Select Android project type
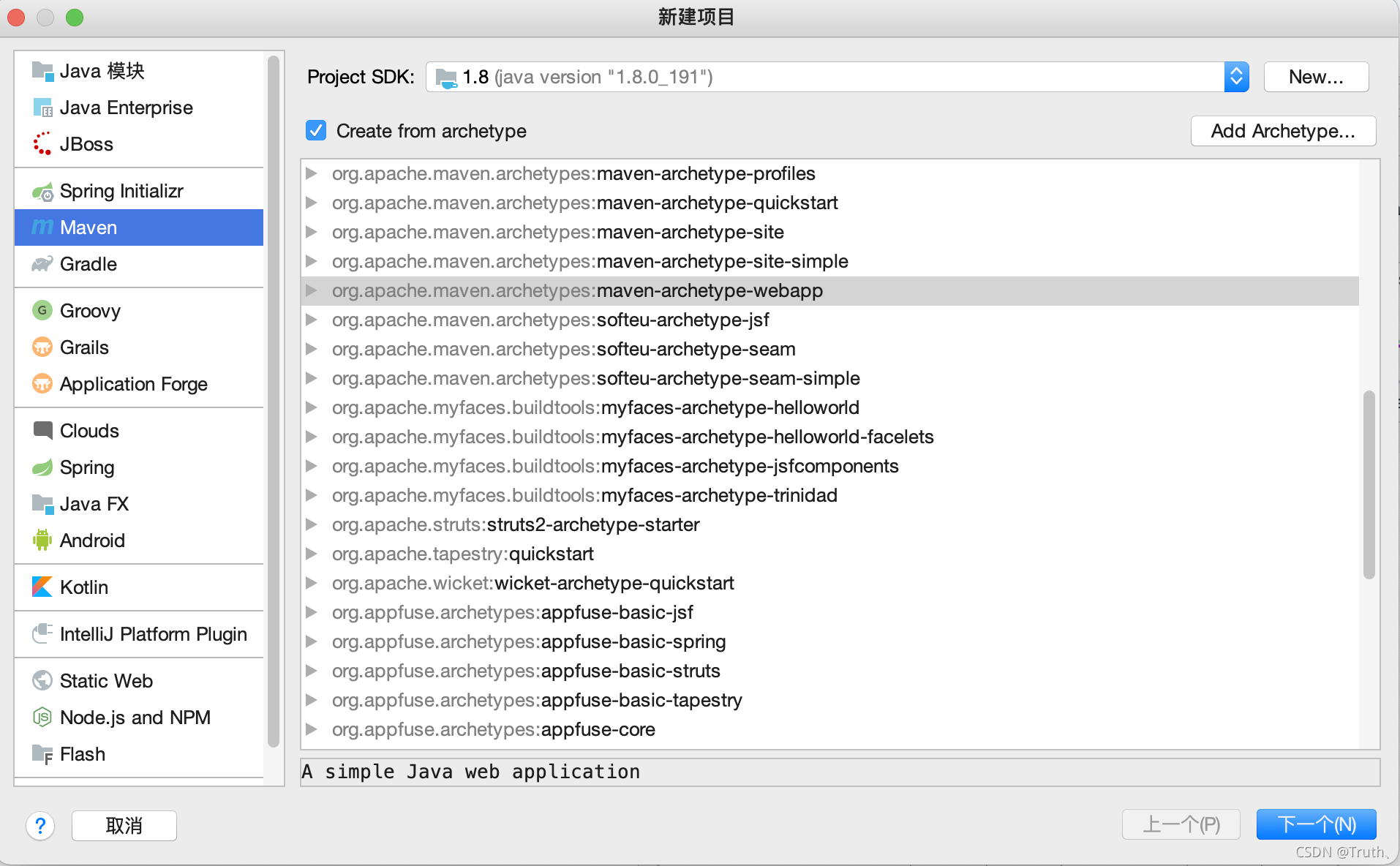 tap(139, 541)
